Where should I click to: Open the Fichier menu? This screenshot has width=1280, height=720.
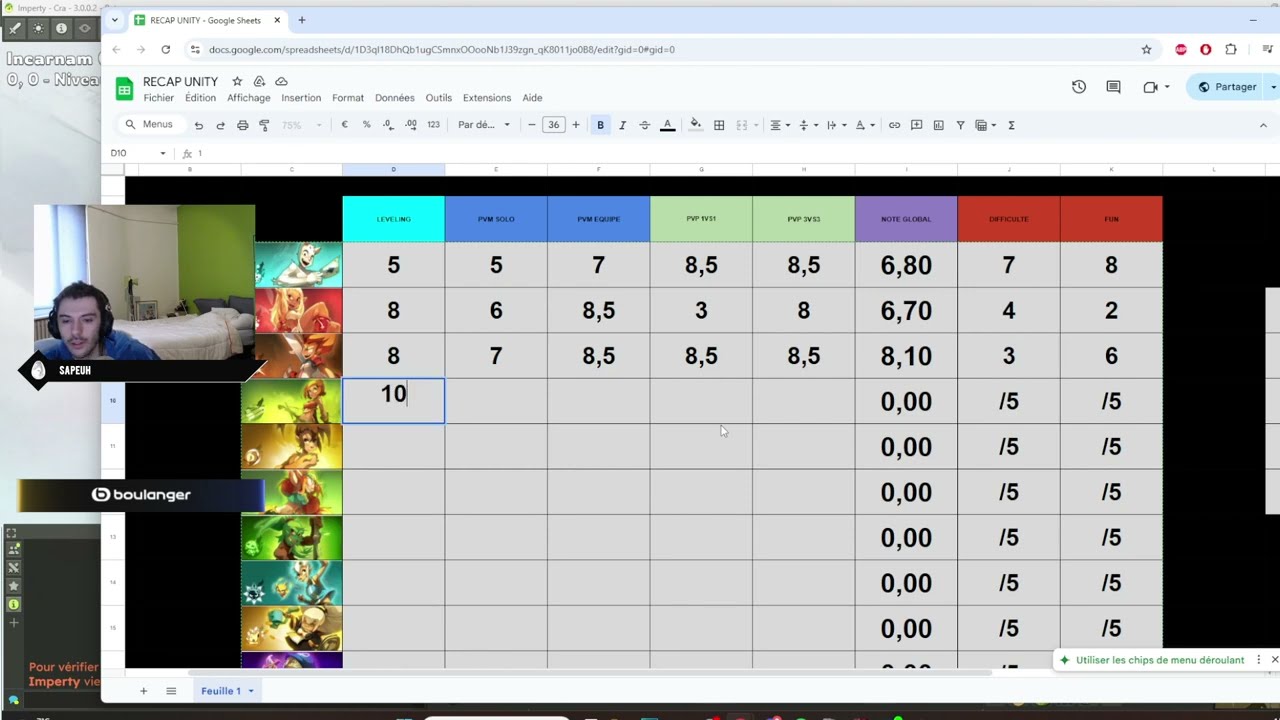pos(158,98)
